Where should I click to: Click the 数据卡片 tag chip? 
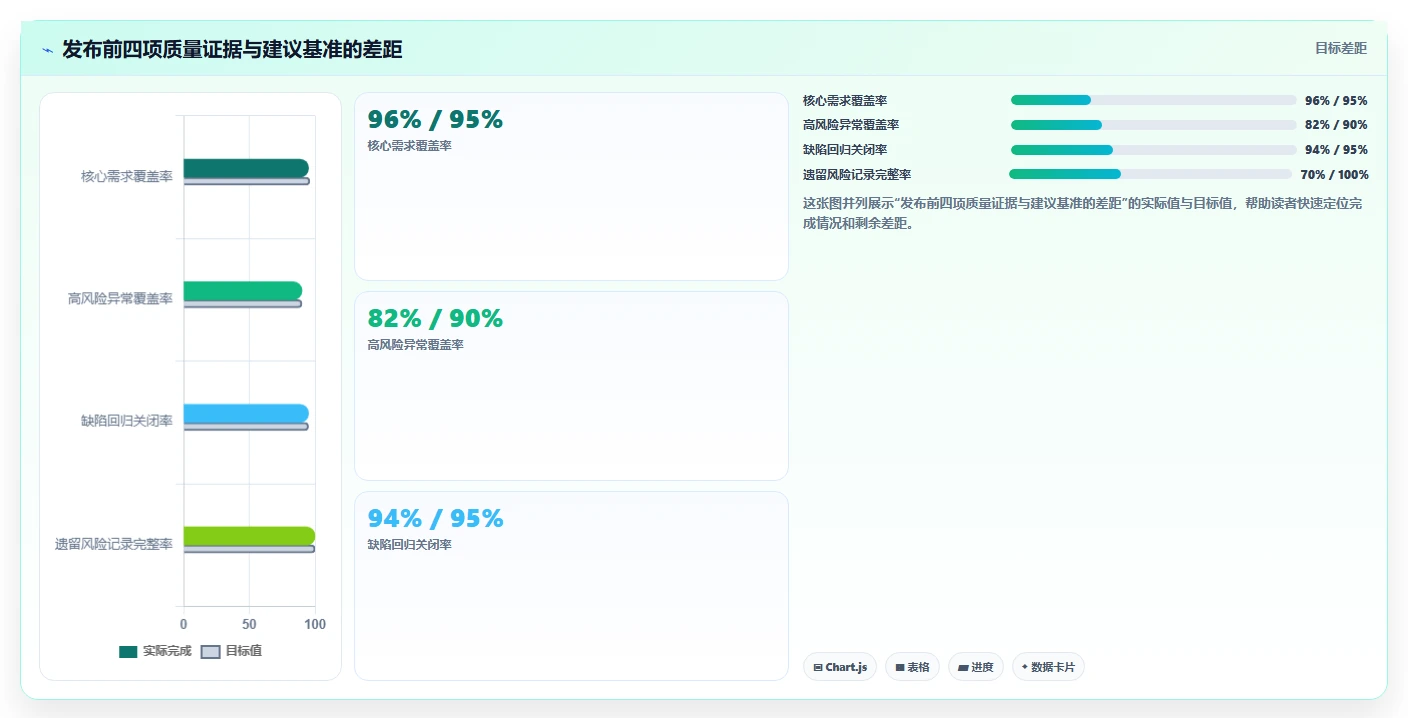(x=1048, y=667)
